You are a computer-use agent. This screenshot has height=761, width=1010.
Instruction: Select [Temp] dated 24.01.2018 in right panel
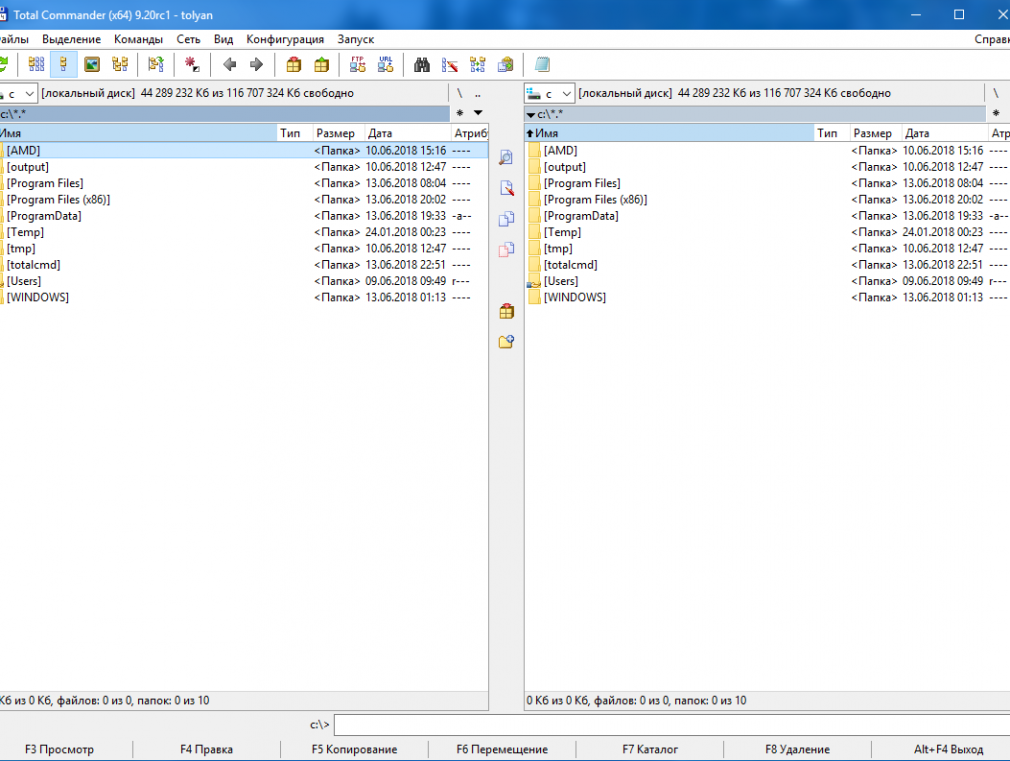pyautogui.click(x=767, y=232)
